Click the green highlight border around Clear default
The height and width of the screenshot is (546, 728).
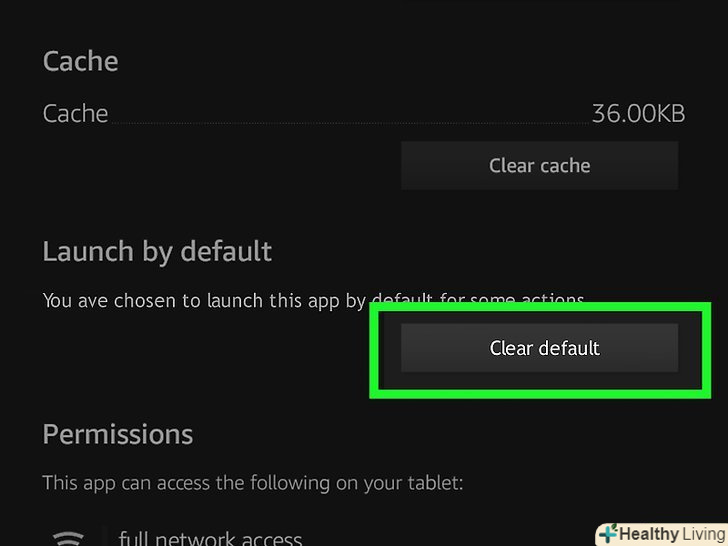(x=374, y=348)
